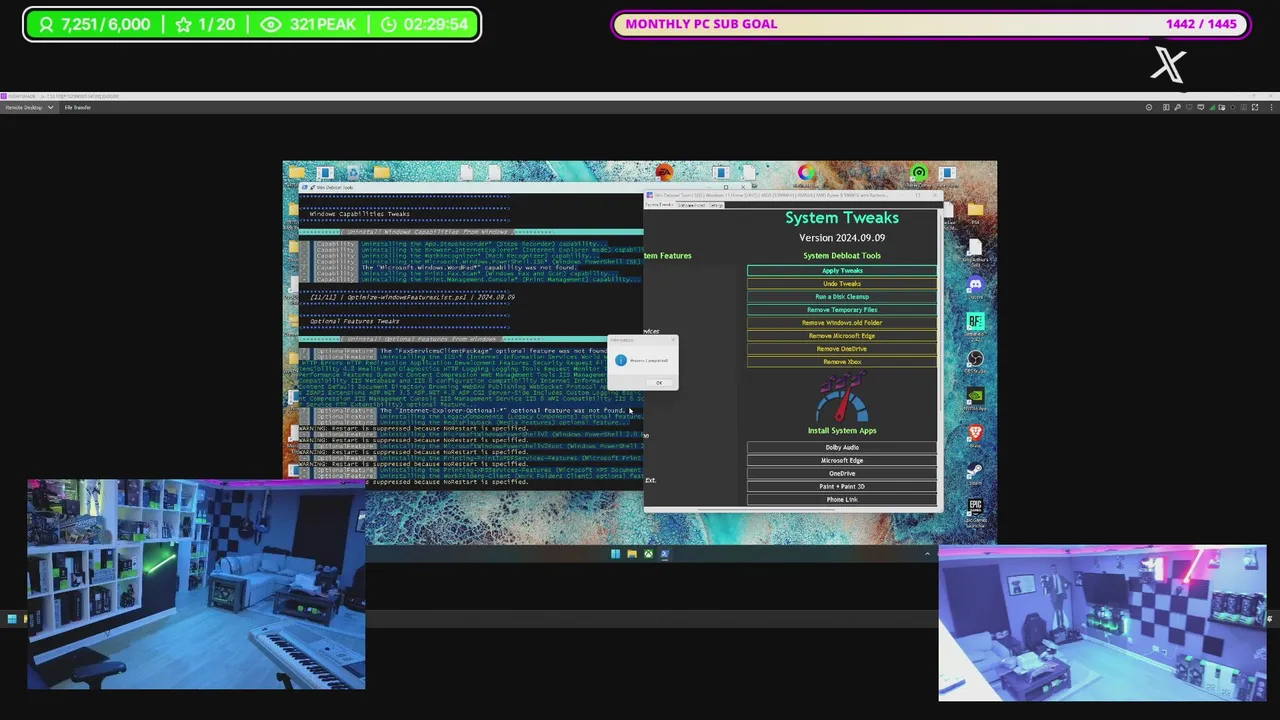Run a Disk Cleanup

click(842, 297)
